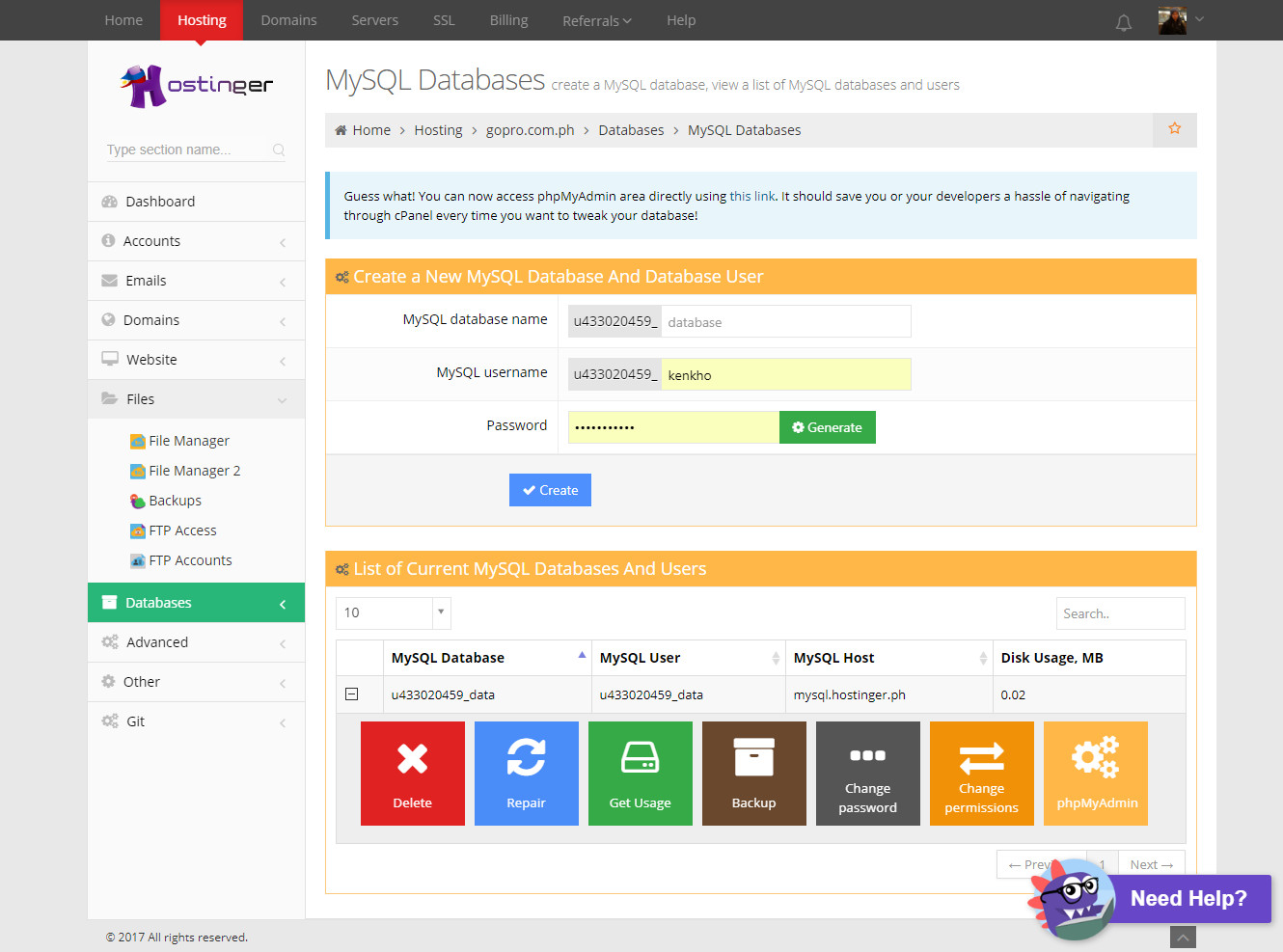This screenshot has width=1283, height=952.
Task: Sort by MySQL Database column
Action: [487, 658]
